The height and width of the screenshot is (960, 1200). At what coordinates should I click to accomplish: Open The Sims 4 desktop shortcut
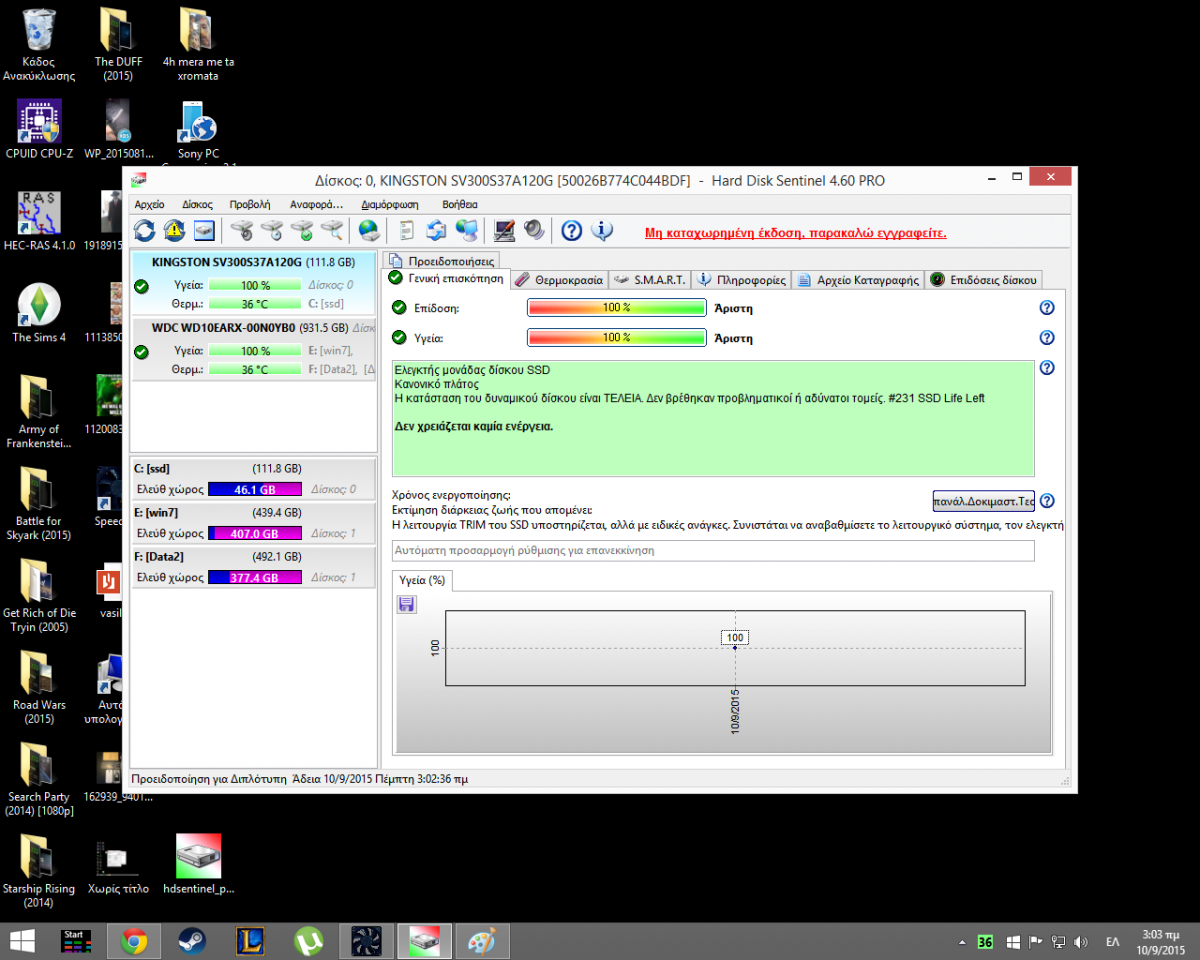[39, 313]
